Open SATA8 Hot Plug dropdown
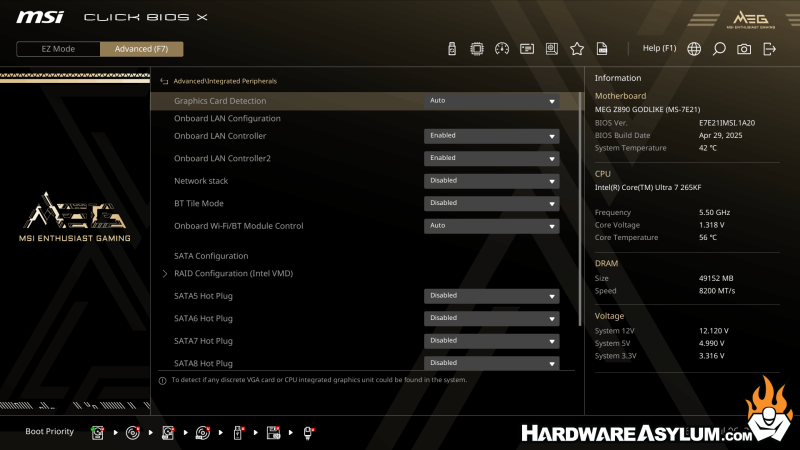 [491, 363]
